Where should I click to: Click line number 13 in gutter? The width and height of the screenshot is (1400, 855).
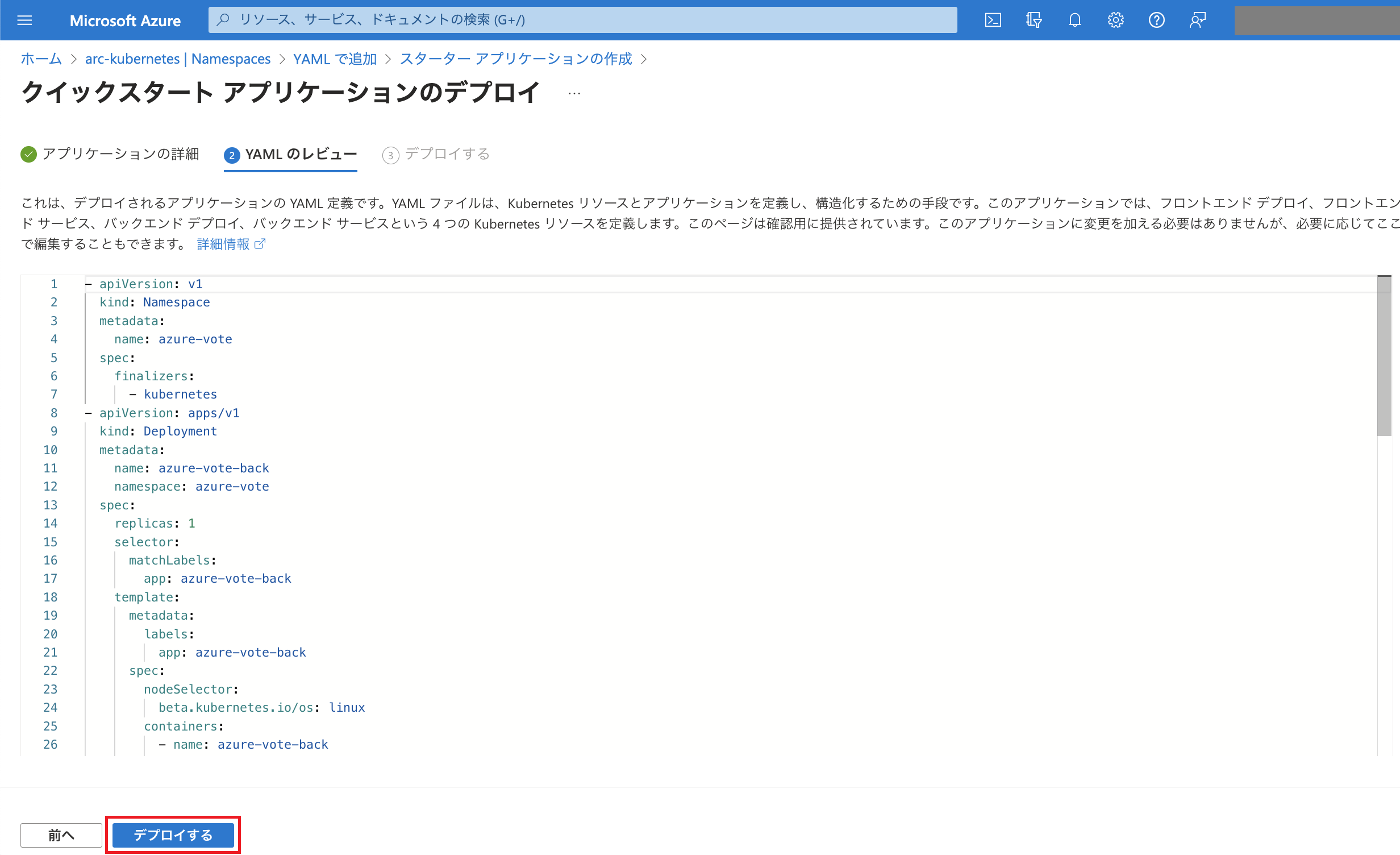[x=51, y=505]
